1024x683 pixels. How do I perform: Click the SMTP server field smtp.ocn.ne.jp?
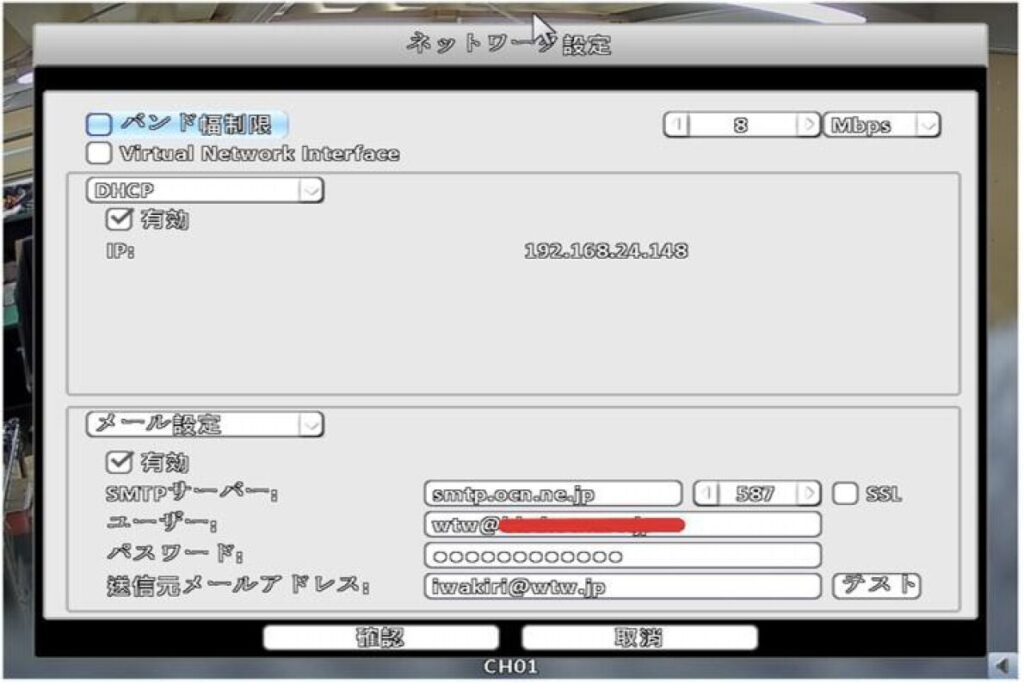[x=553, y=494]
